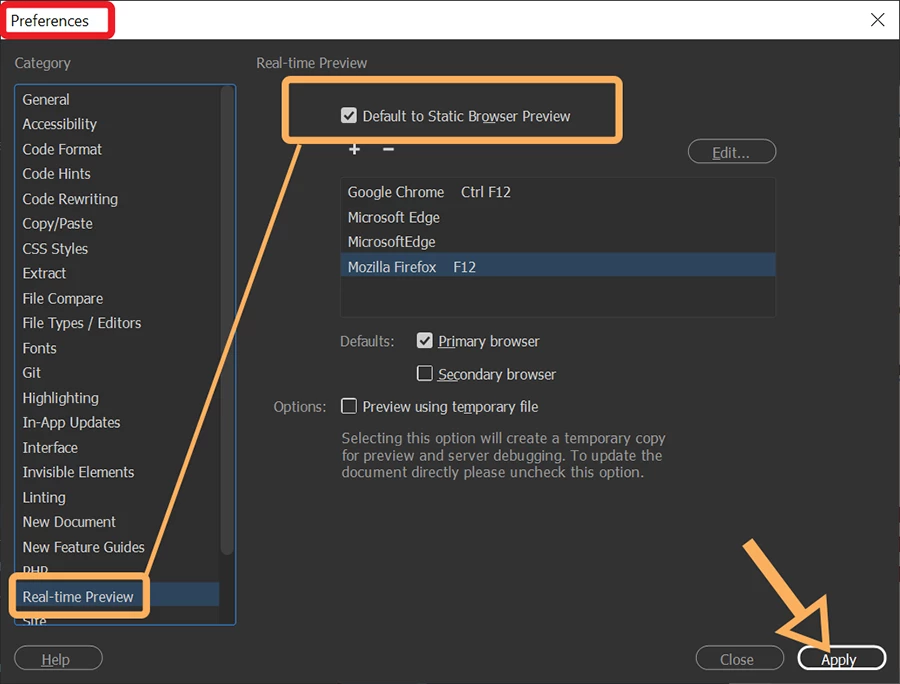Image resolution: width=900 pixels, height=684 pixels.
Task: Switch to Code Format category
Action: 62,149
